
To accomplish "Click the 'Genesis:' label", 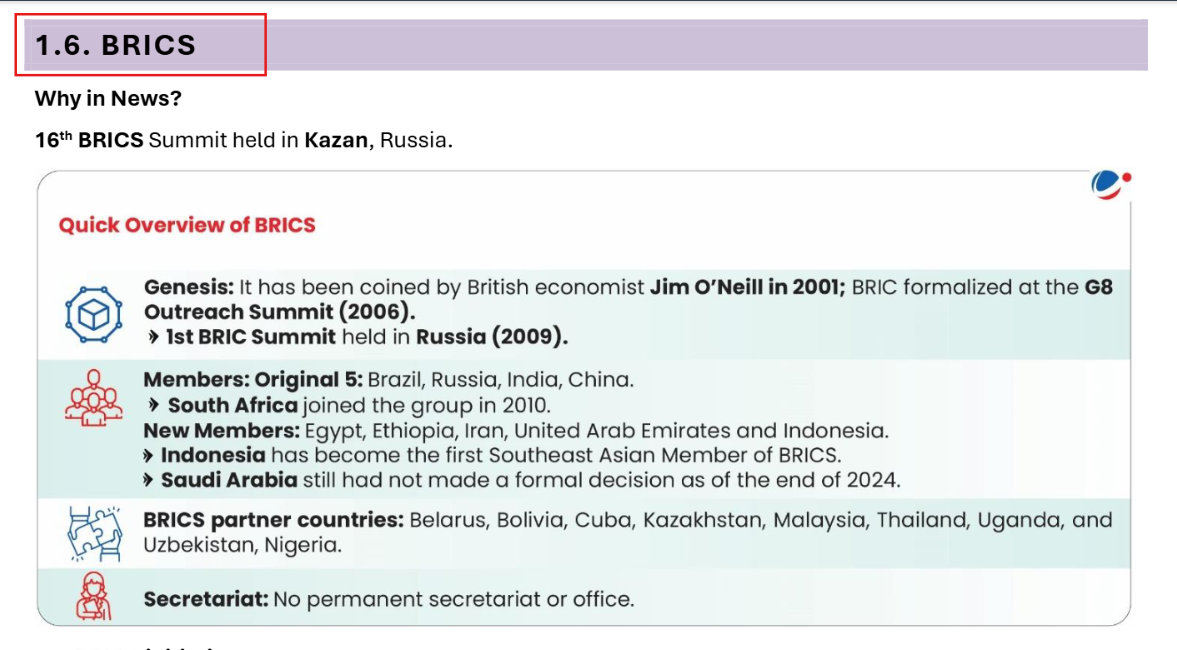I will point(189,288).
